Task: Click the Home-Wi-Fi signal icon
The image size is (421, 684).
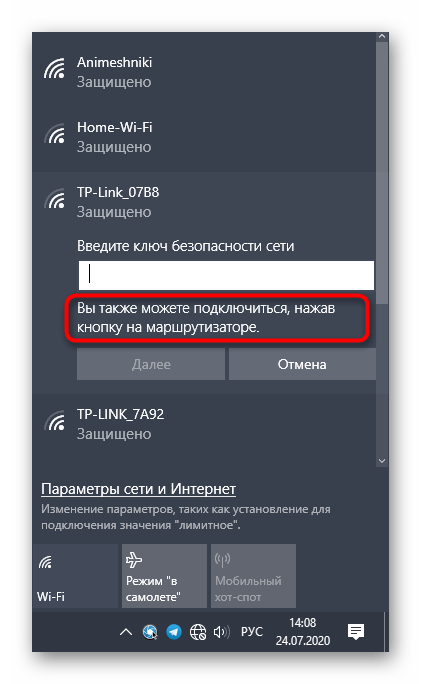Action: [54, 133]
